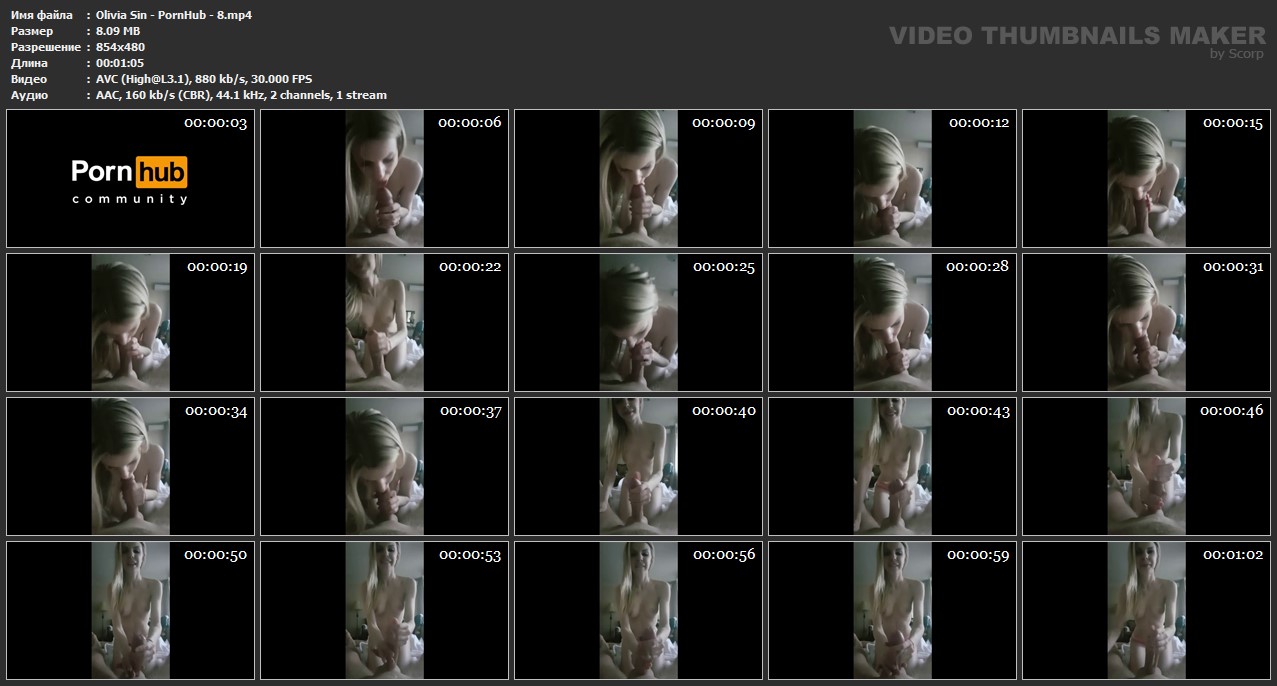Select the thumbnail stamped 00:00:46

pos(1146,466)
